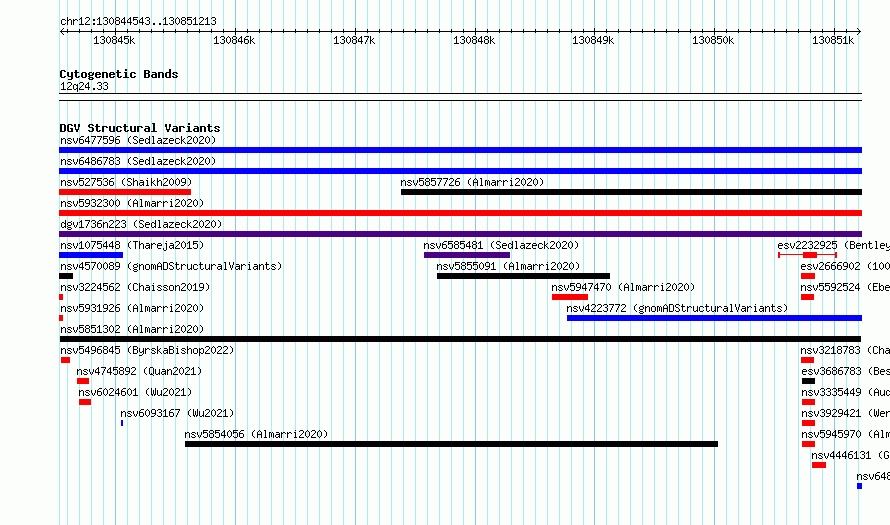890x525 pixels.
Task: Click the black bar under nsv5855091
Action: [523, 276]
